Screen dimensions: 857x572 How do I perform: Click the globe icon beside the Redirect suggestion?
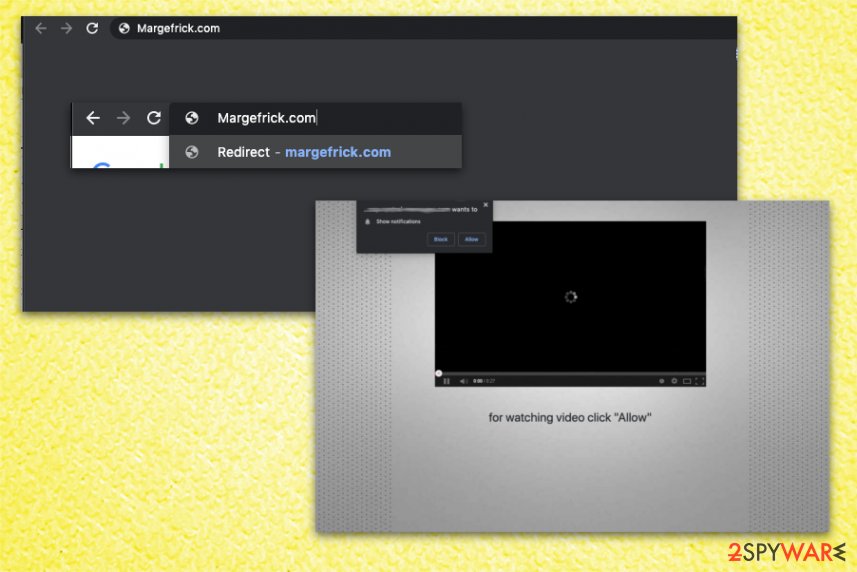coord(191,152)
